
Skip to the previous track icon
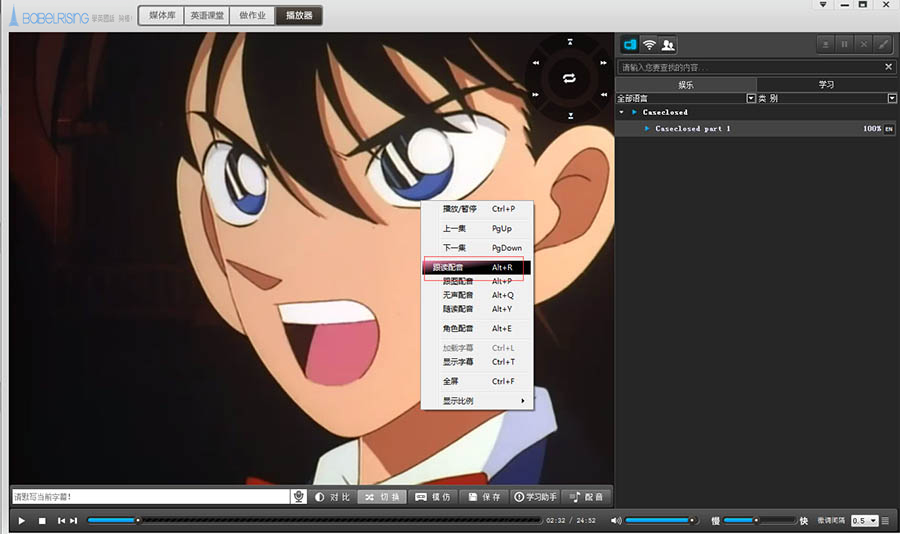(61, 521)
